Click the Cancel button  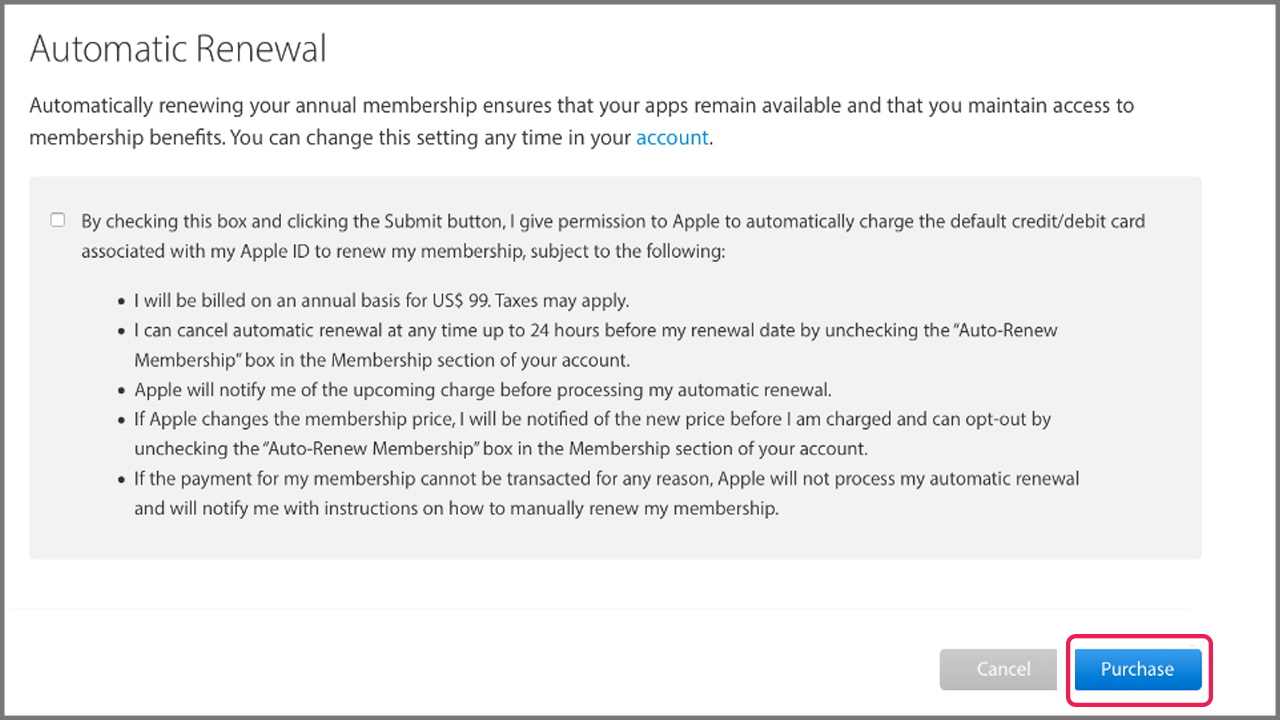998,670
